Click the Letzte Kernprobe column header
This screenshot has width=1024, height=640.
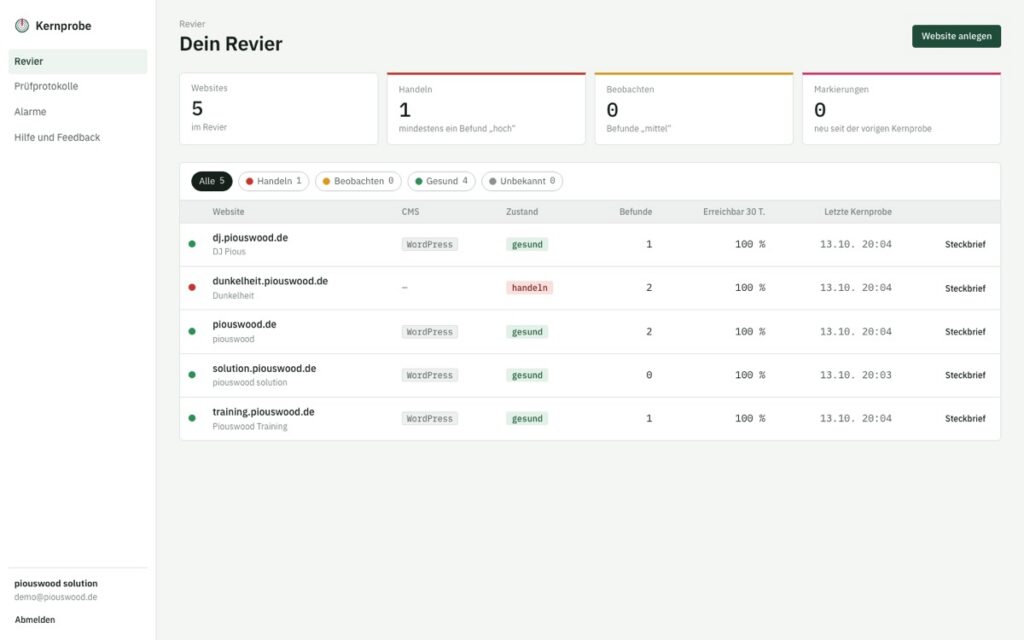[857, 212]
